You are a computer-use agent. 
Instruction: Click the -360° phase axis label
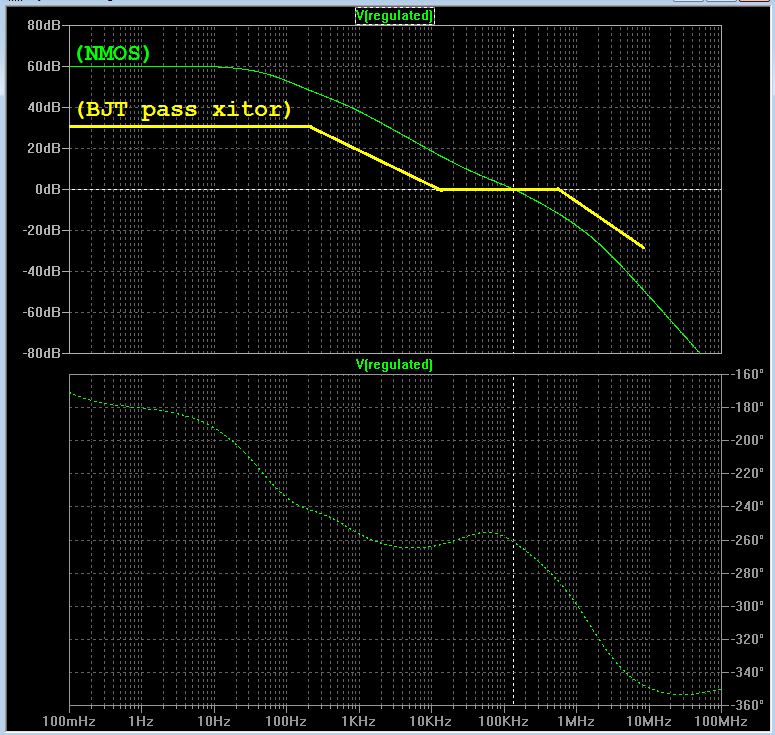point(747,705)
